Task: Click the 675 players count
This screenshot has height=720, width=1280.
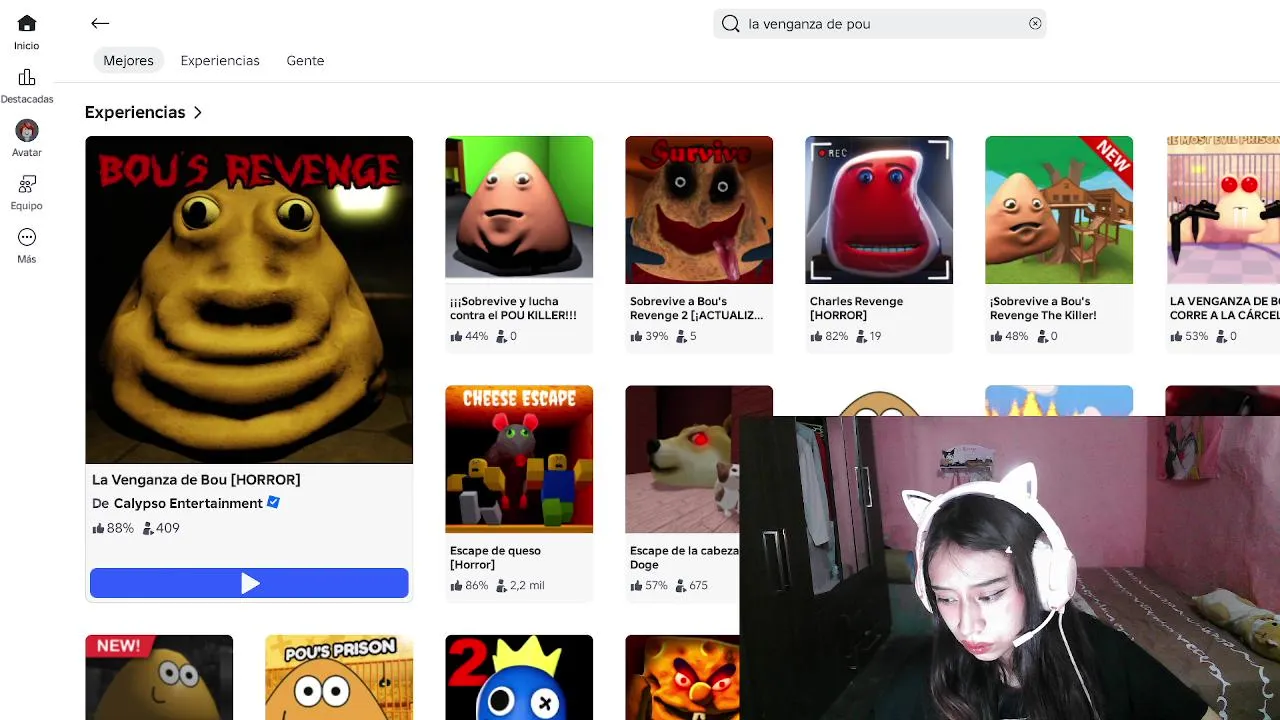Action: click(x=692, y=585)
